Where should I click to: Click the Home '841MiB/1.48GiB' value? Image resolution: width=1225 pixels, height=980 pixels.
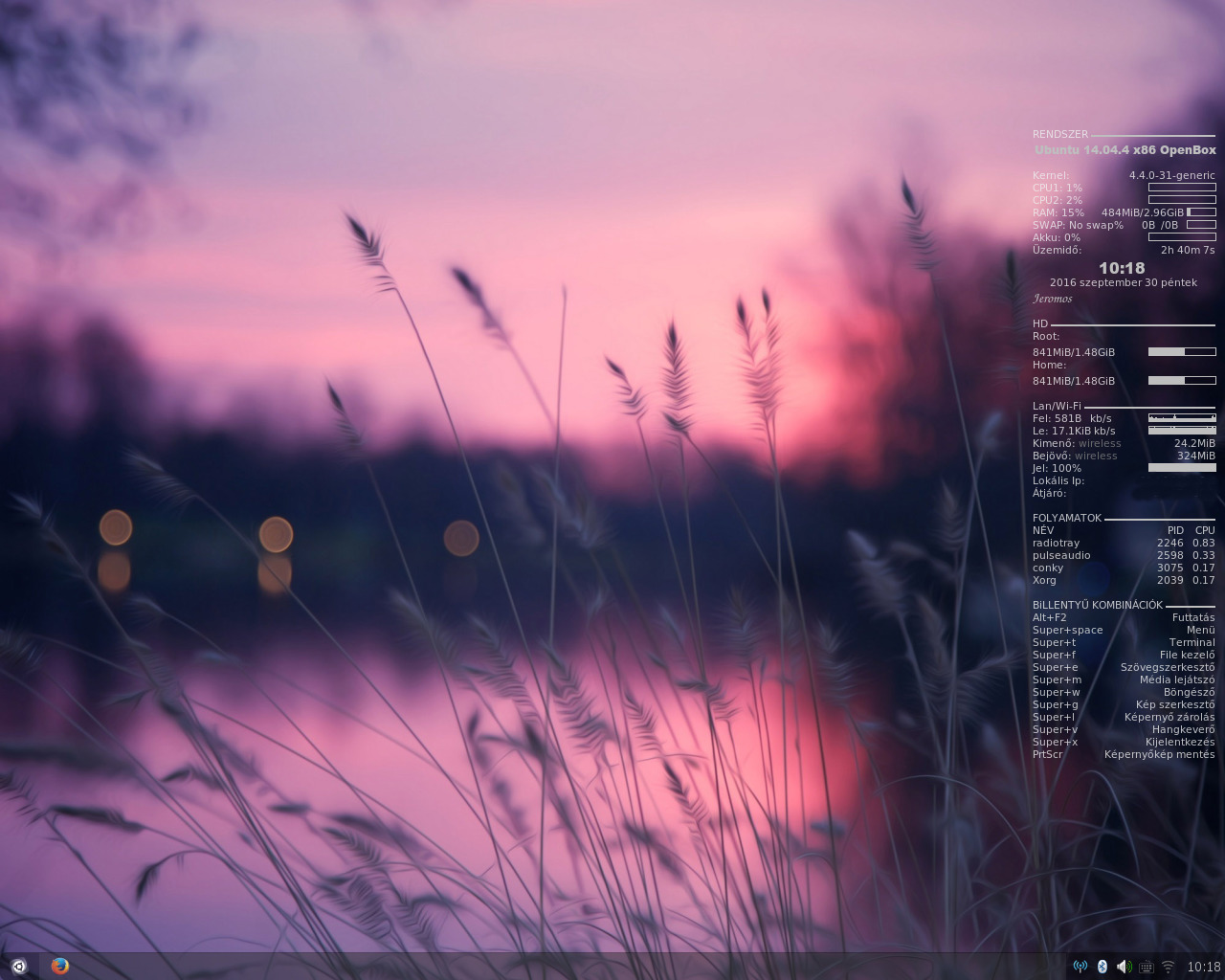[x=1074, y=381]
